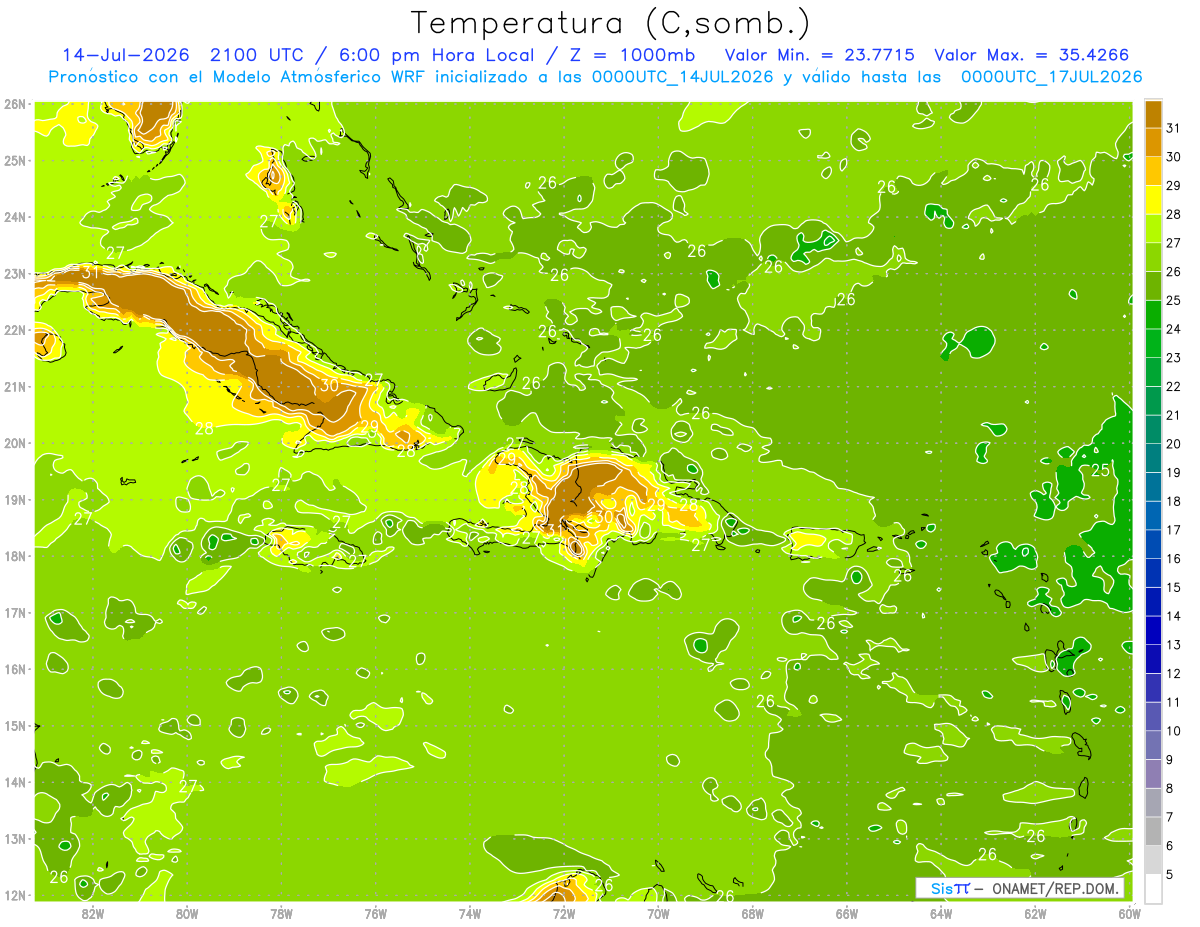Pick the yellow legend swatch between 28 and 29

click(1153, 200)
